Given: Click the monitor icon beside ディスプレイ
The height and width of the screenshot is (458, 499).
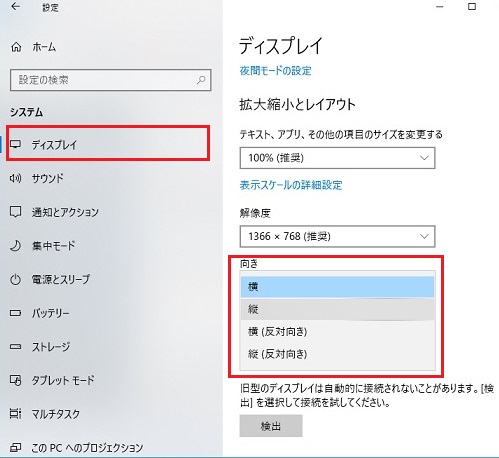Looking at the screenshot, I should tap(15, 144).
